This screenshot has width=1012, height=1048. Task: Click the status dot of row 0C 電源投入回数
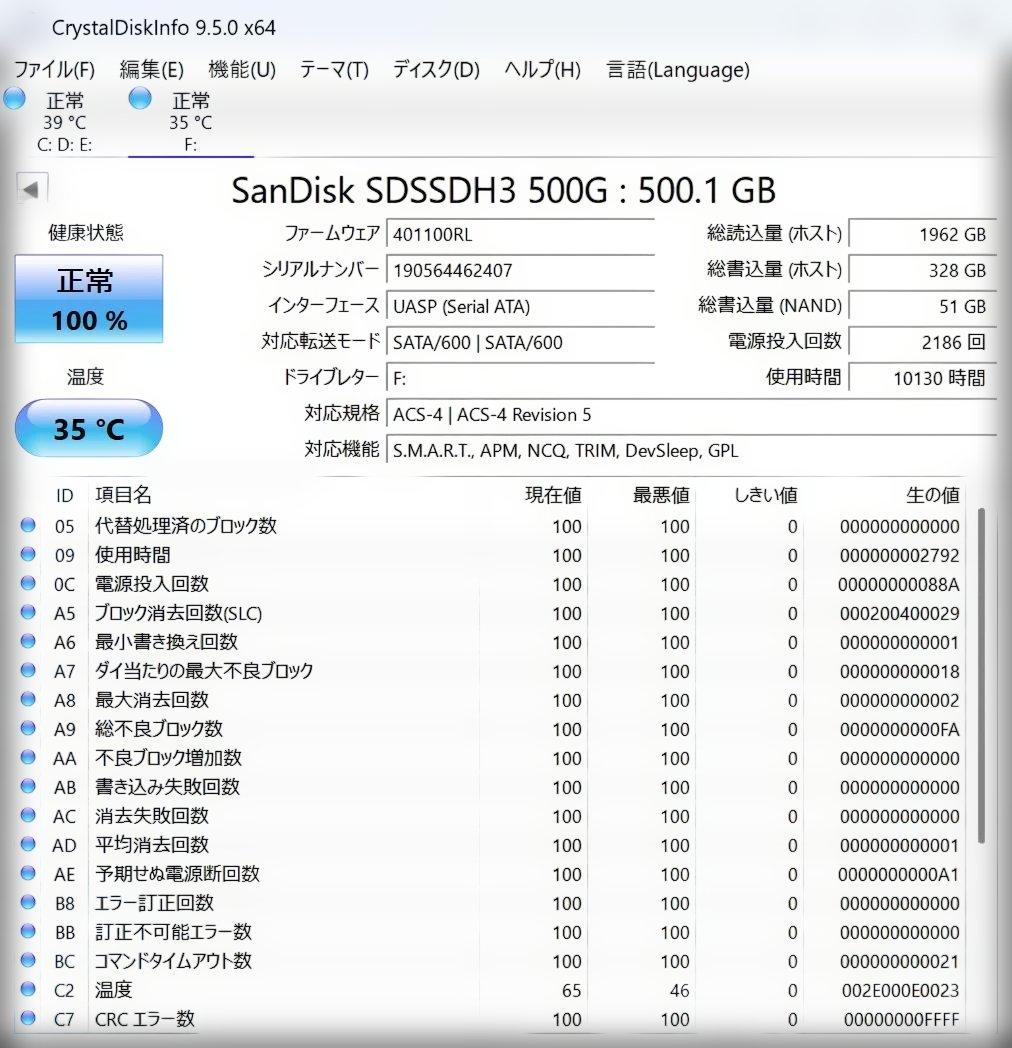point(28,583)
